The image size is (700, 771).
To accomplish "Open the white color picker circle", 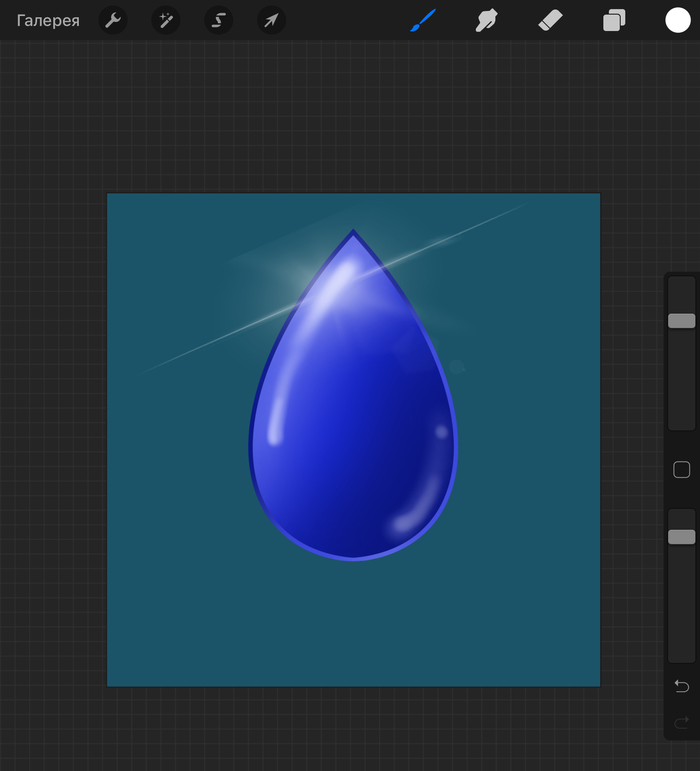I will click(x=678, y=20).
